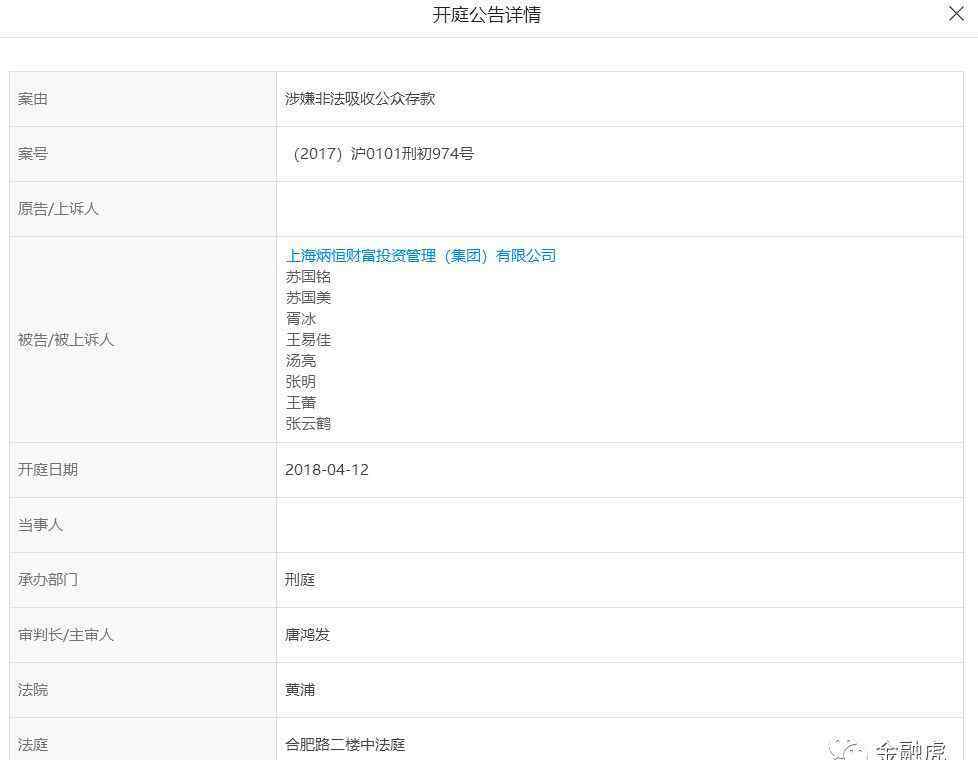Select court value 黄浦
The height and width of the screenshot is (760, 978).
tap(300, 689)
